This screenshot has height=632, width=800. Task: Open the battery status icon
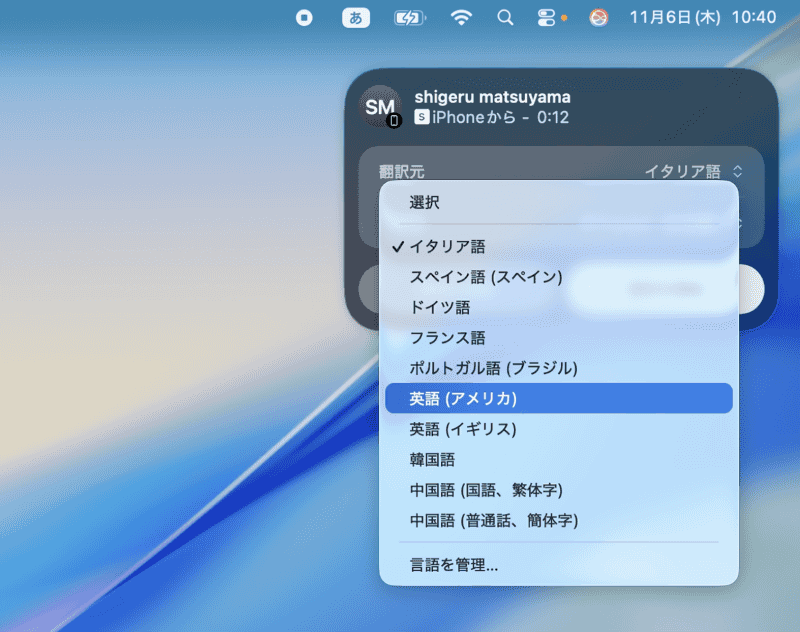[409, 18]
